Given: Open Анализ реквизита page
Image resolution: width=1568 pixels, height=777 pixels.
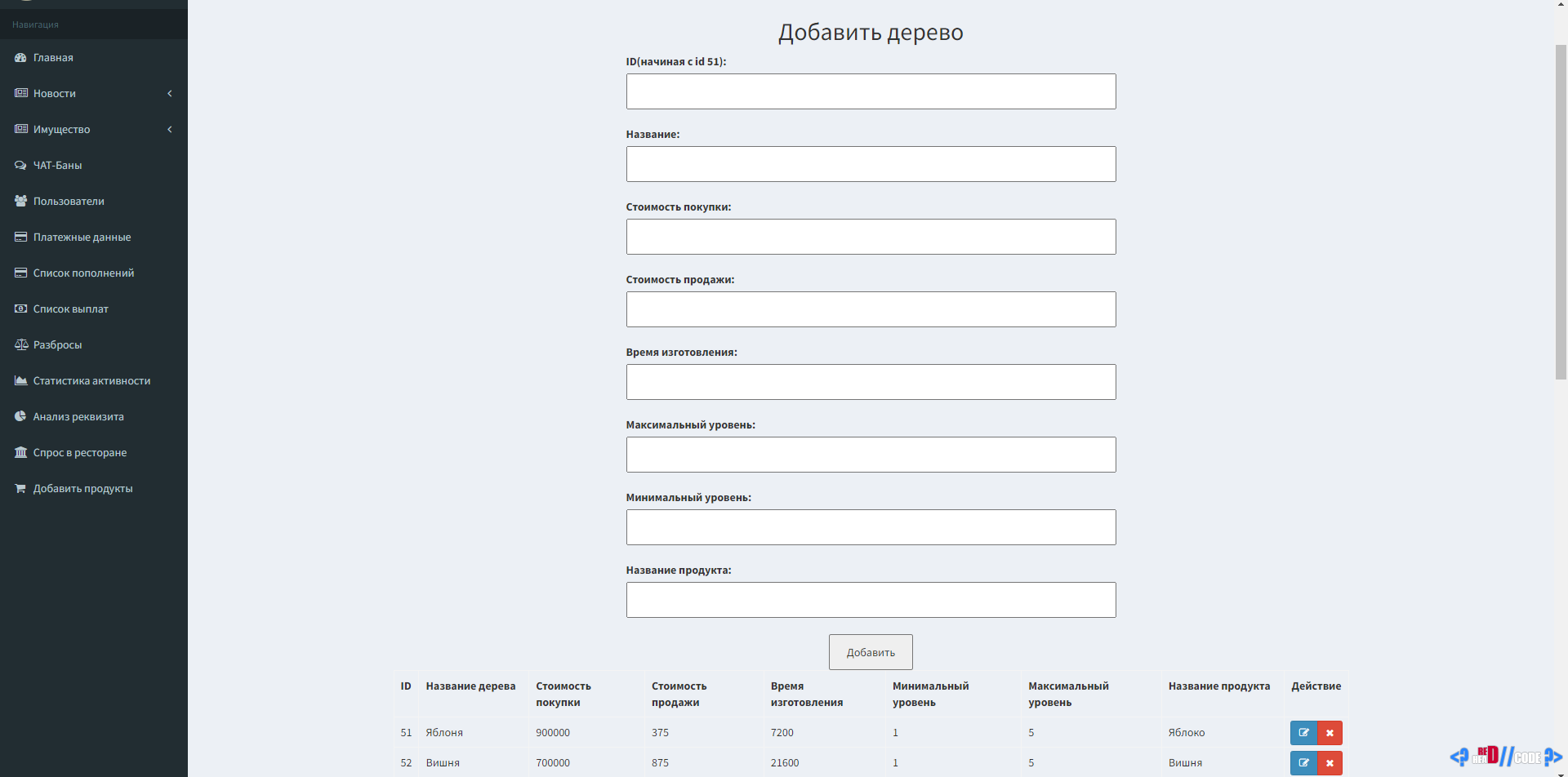Looking at the screenshot, I should tap(94, 417).
